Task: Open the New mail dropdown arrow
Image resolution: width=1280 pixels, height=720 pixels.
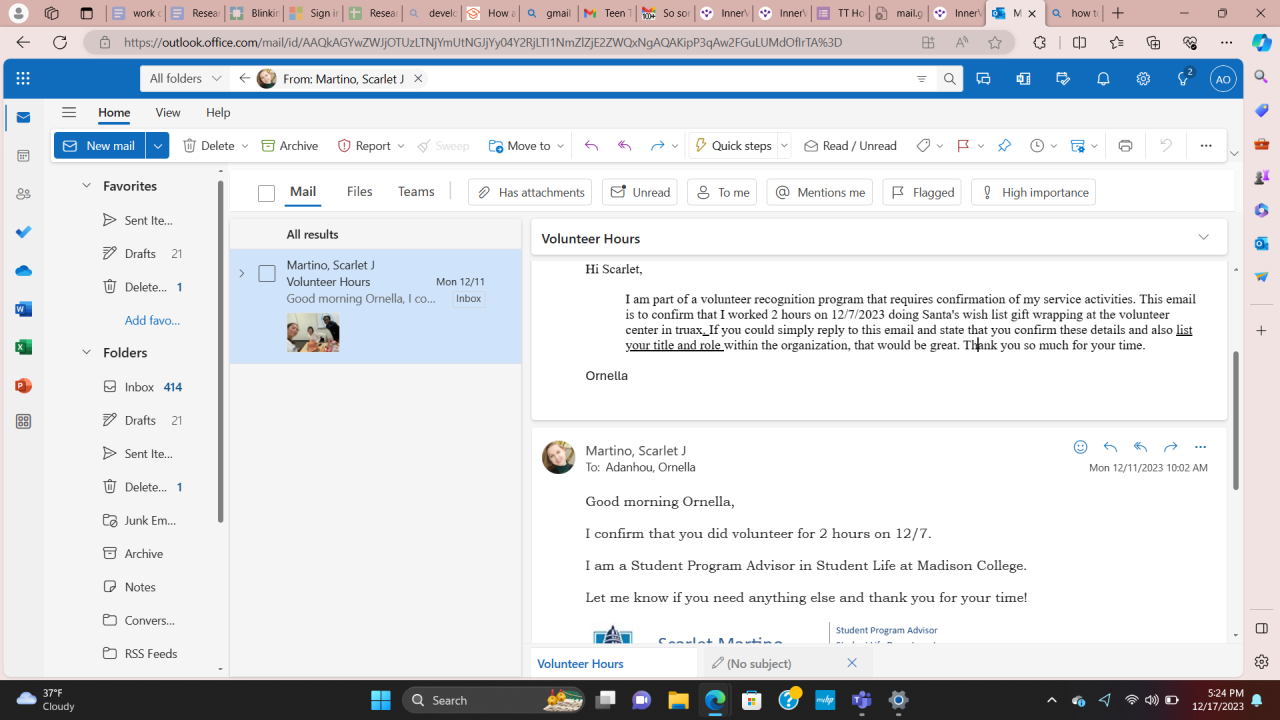Action: 157,146
